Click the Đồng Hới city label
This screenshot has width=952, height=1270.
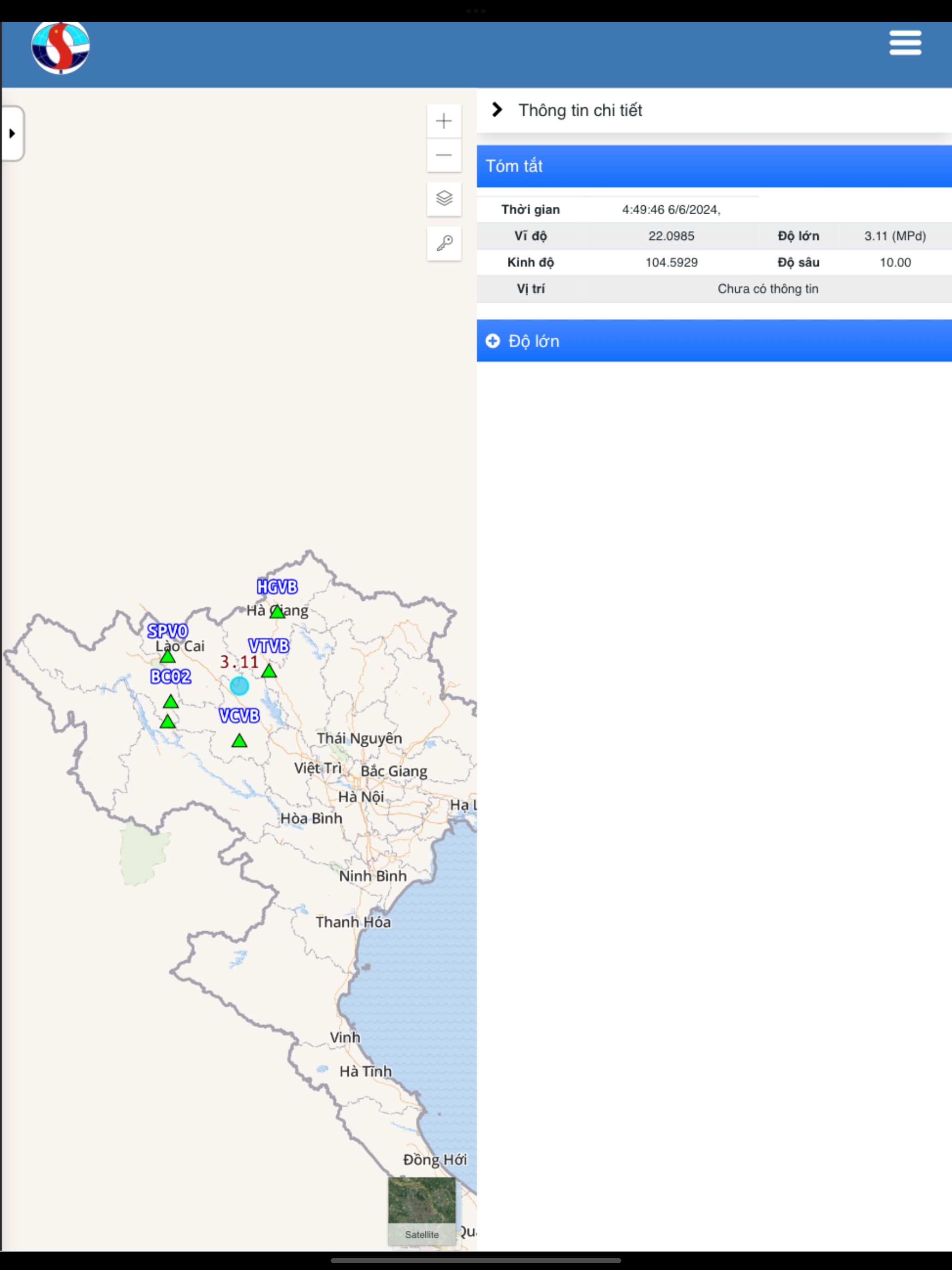(x=435, y=1160)
